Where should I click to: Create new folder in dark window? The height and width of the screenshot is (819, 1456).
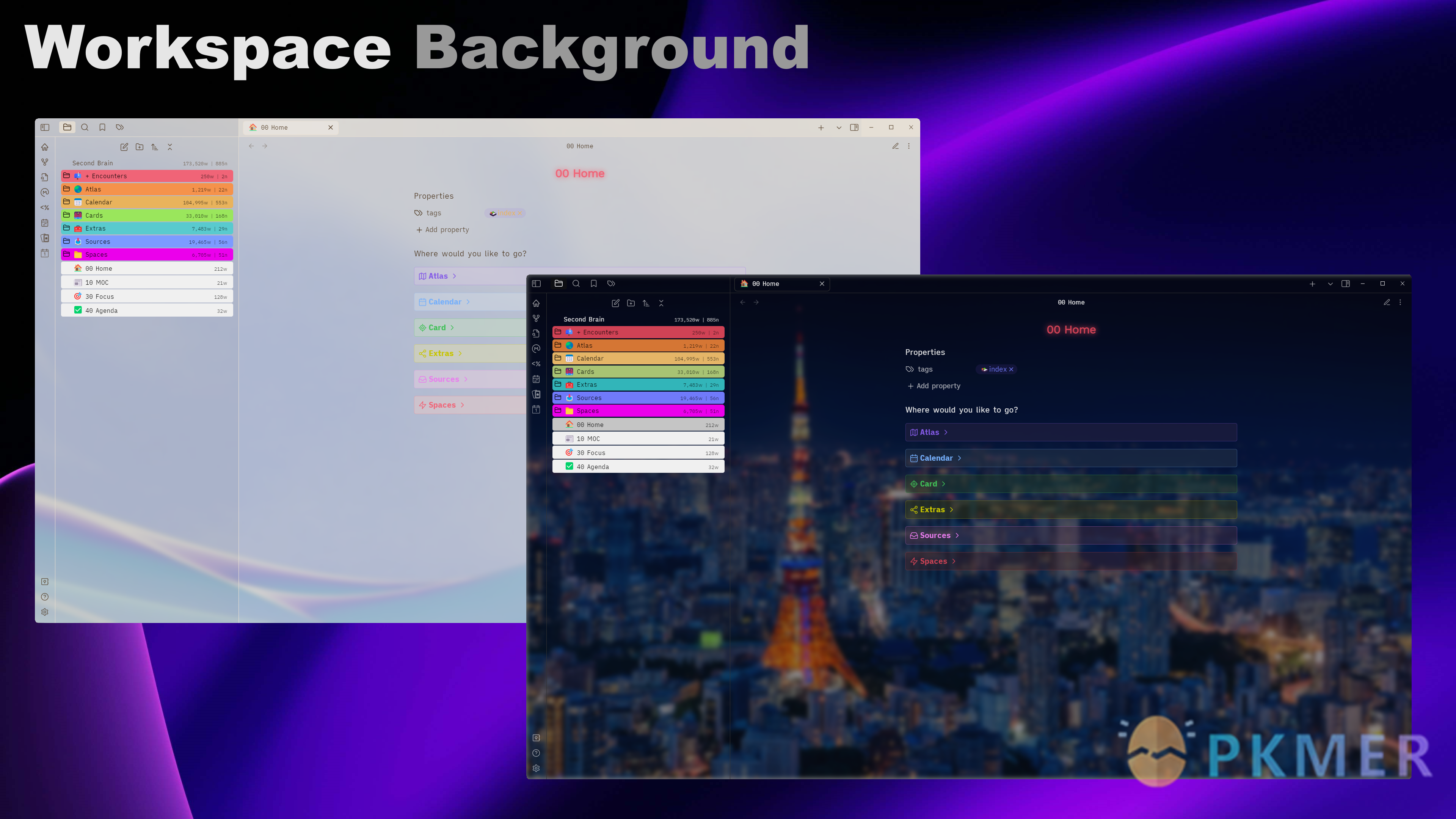coord(631,303)
